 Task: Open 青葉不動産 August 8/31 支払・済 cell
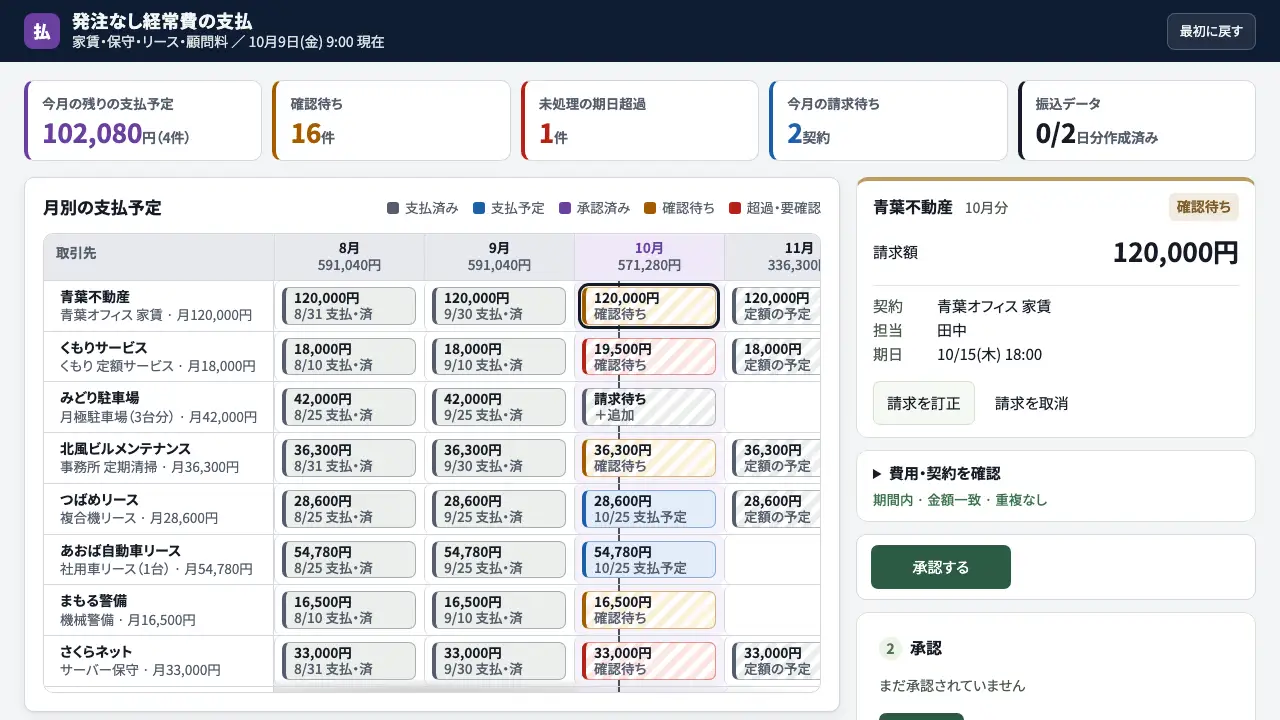pyautogui.click(x=349, y=306)
